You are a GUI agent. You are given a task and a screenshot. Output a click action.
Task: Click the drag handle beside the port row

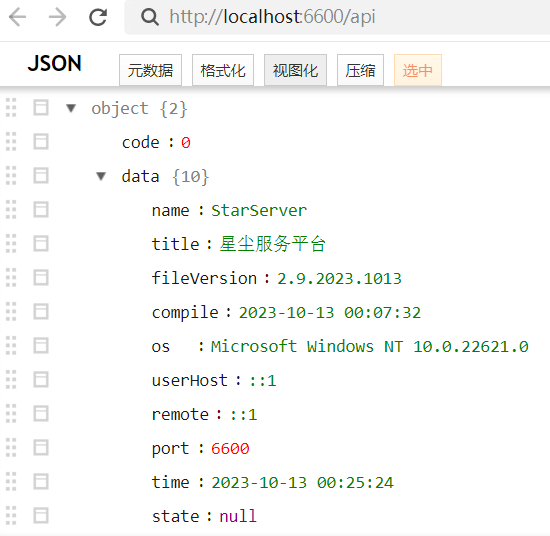click(x=11, y=448)
